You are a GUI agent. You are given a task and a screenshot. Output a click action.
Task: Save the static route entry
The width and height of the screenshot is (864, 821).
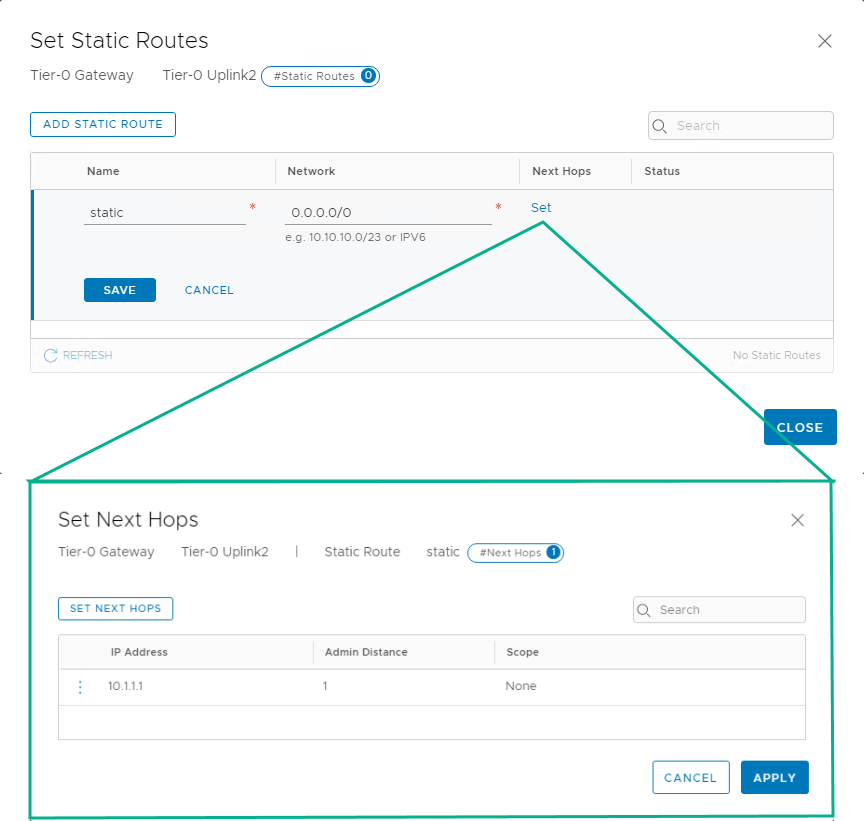pos(119,289)
